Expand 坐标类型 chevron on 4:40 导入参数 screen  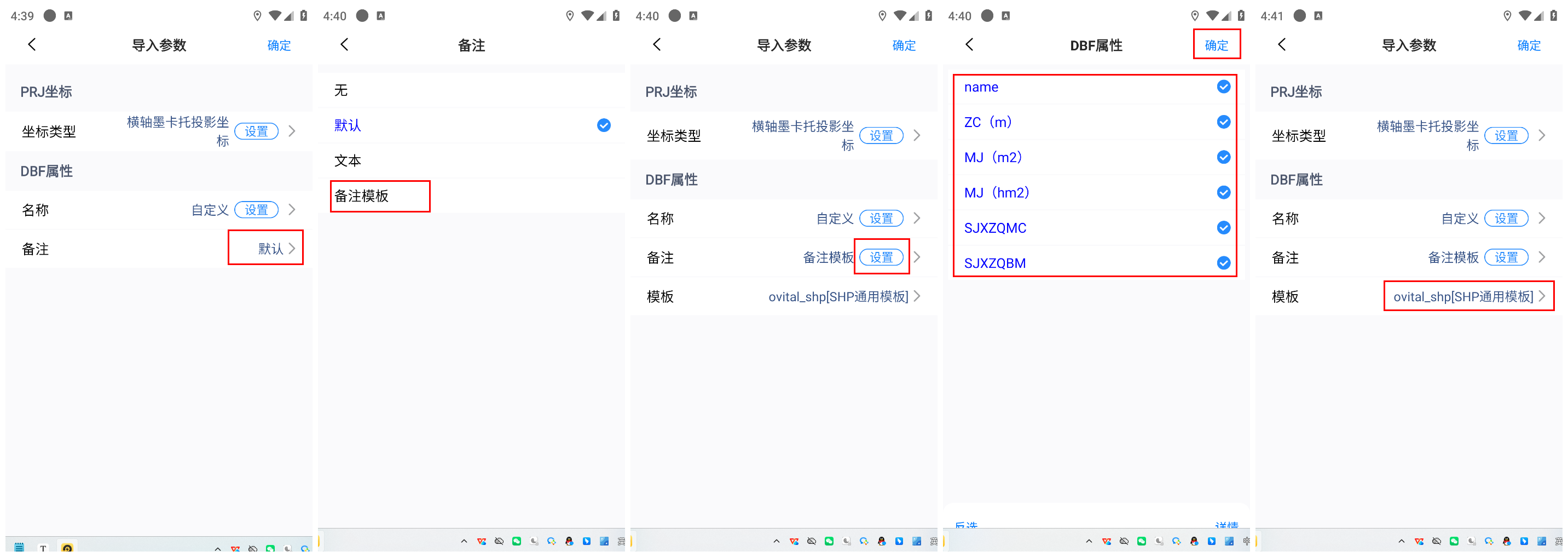point(917,135)
